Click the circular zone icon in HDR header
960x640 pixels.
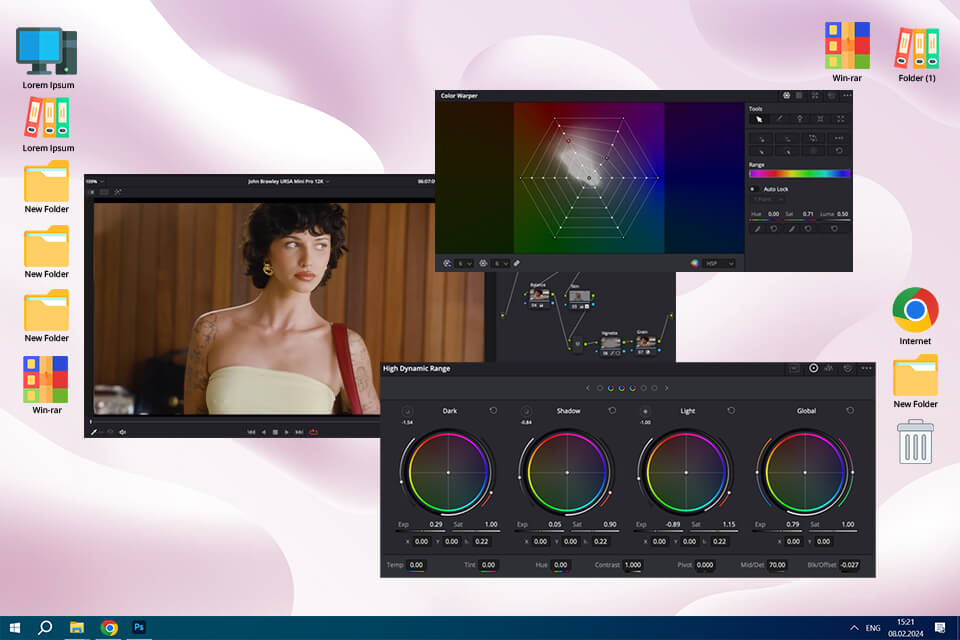(x=813, y=368)
